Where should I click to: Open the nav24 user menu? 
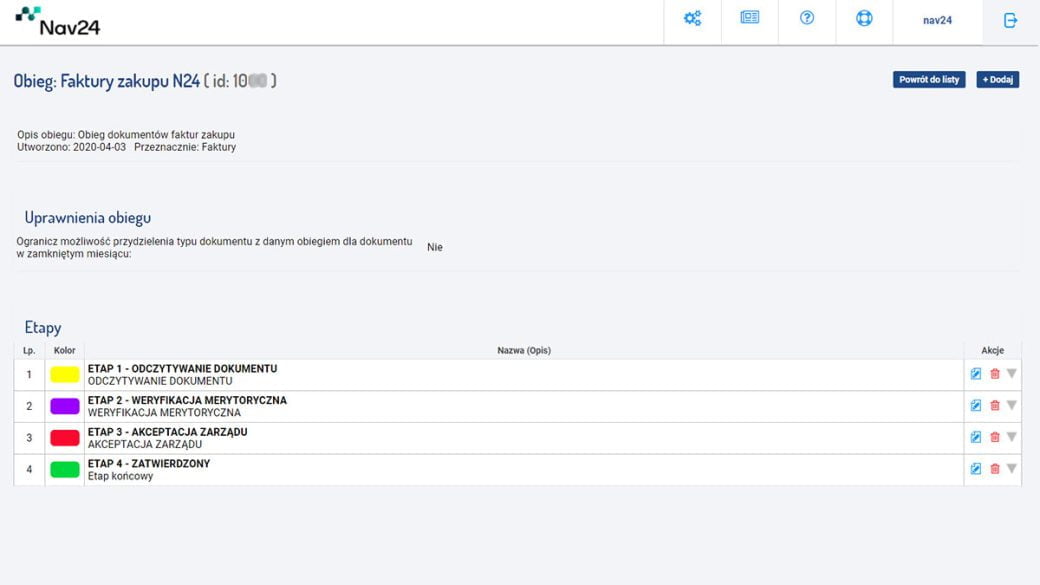[x=937, y=21]
